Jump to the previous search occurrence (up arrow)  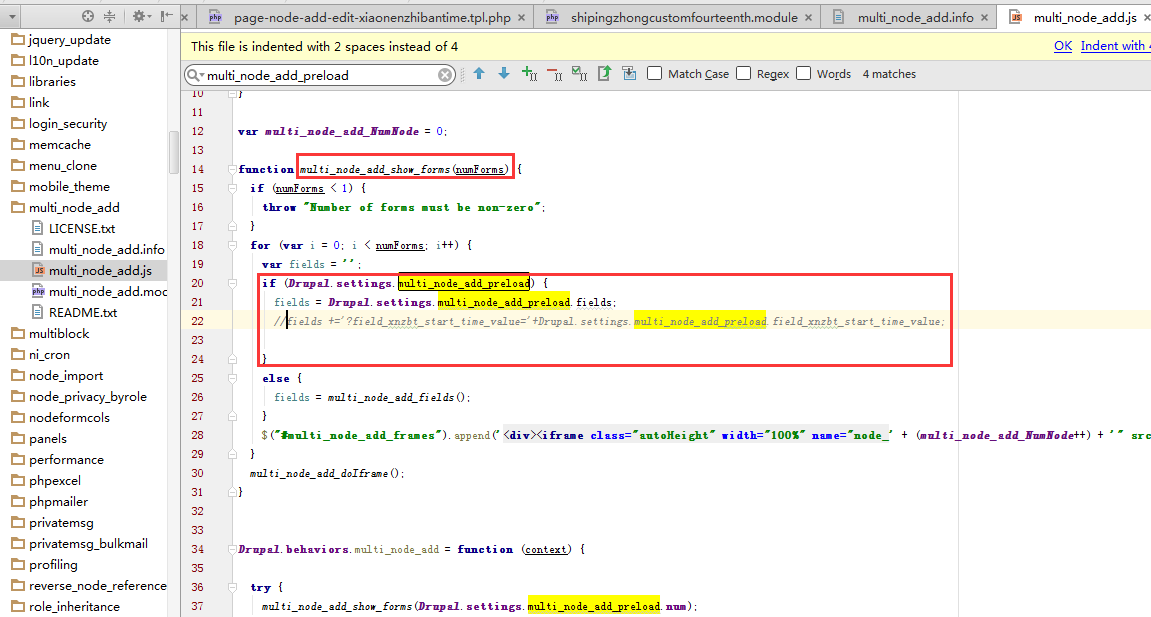coord(479,73)
